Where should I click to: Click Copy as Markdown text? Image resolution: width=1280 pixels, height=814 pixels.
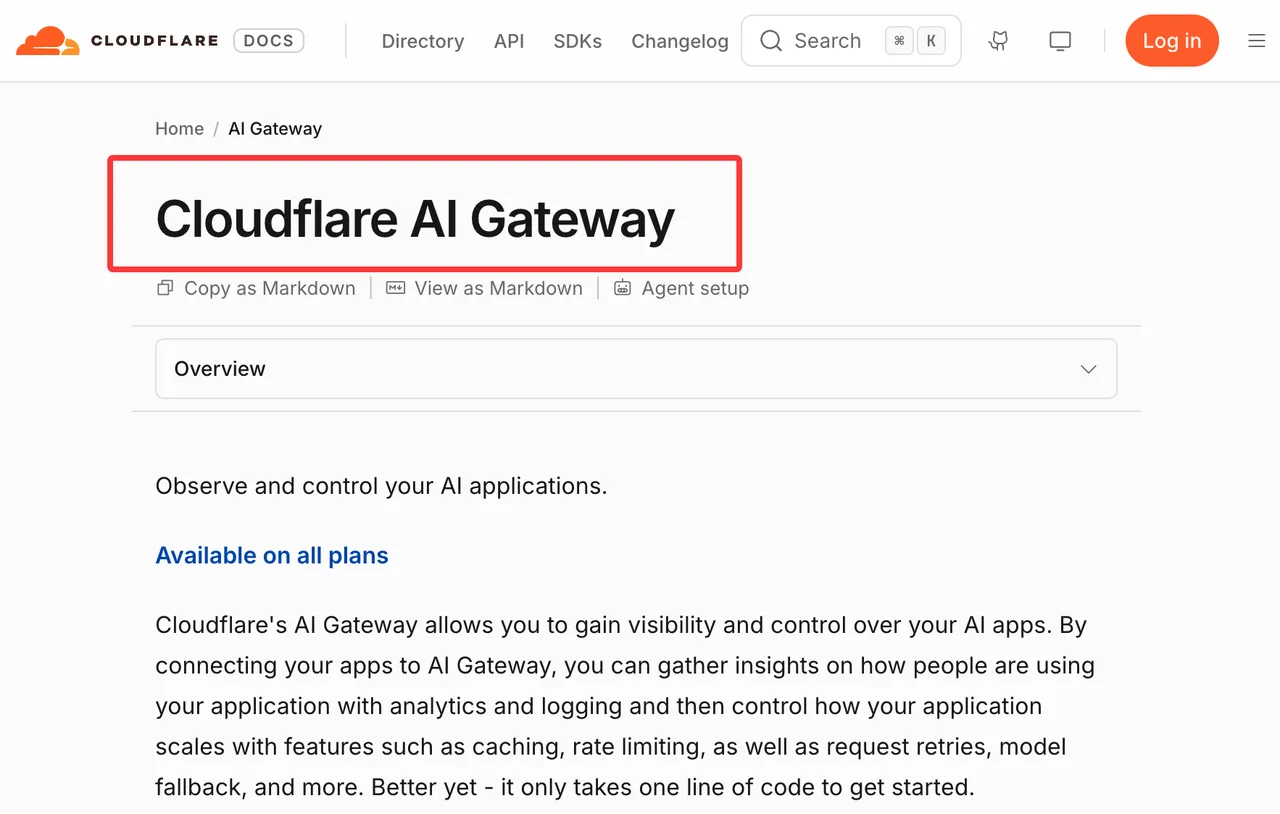[x=270, y=288]
